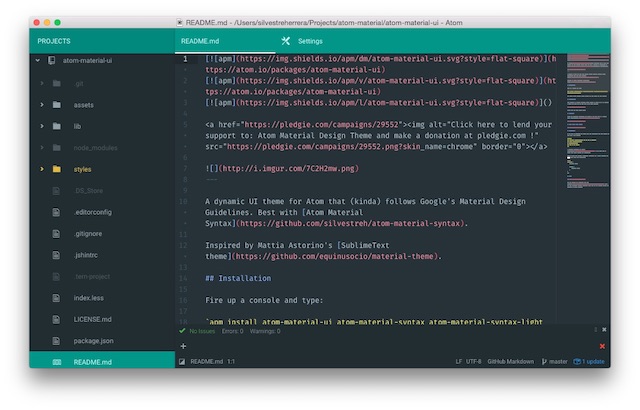Change the LF line ending setting
Viewport: 640px width, 410px height.
point(458,361)
